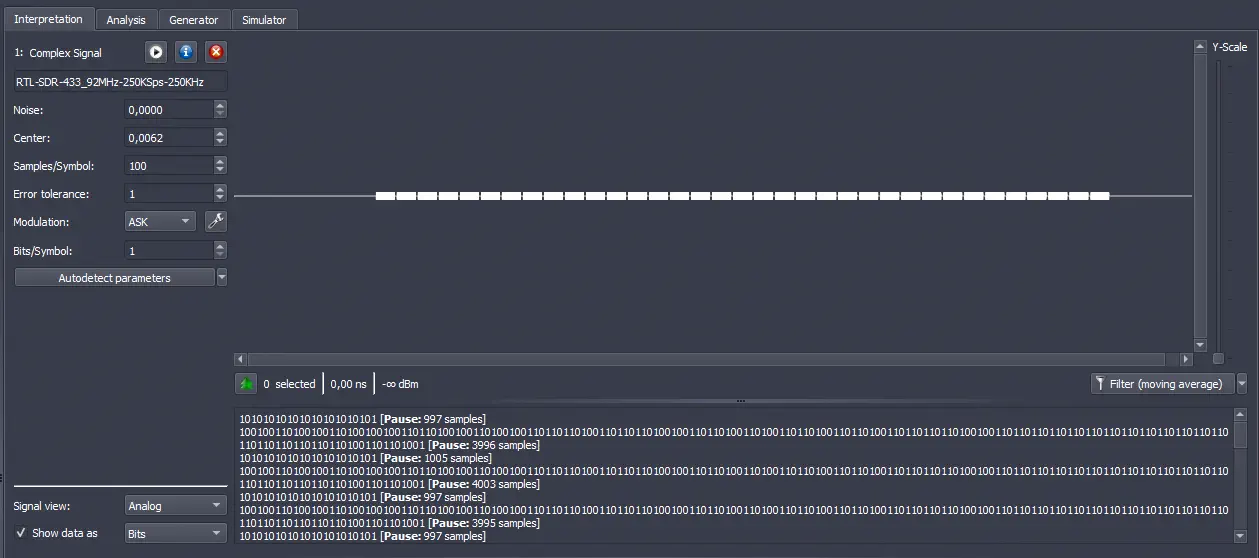Viewport: 1259px width, 558px height.
Task: Switch to the Analysis tab
Action: pos(126,20)
